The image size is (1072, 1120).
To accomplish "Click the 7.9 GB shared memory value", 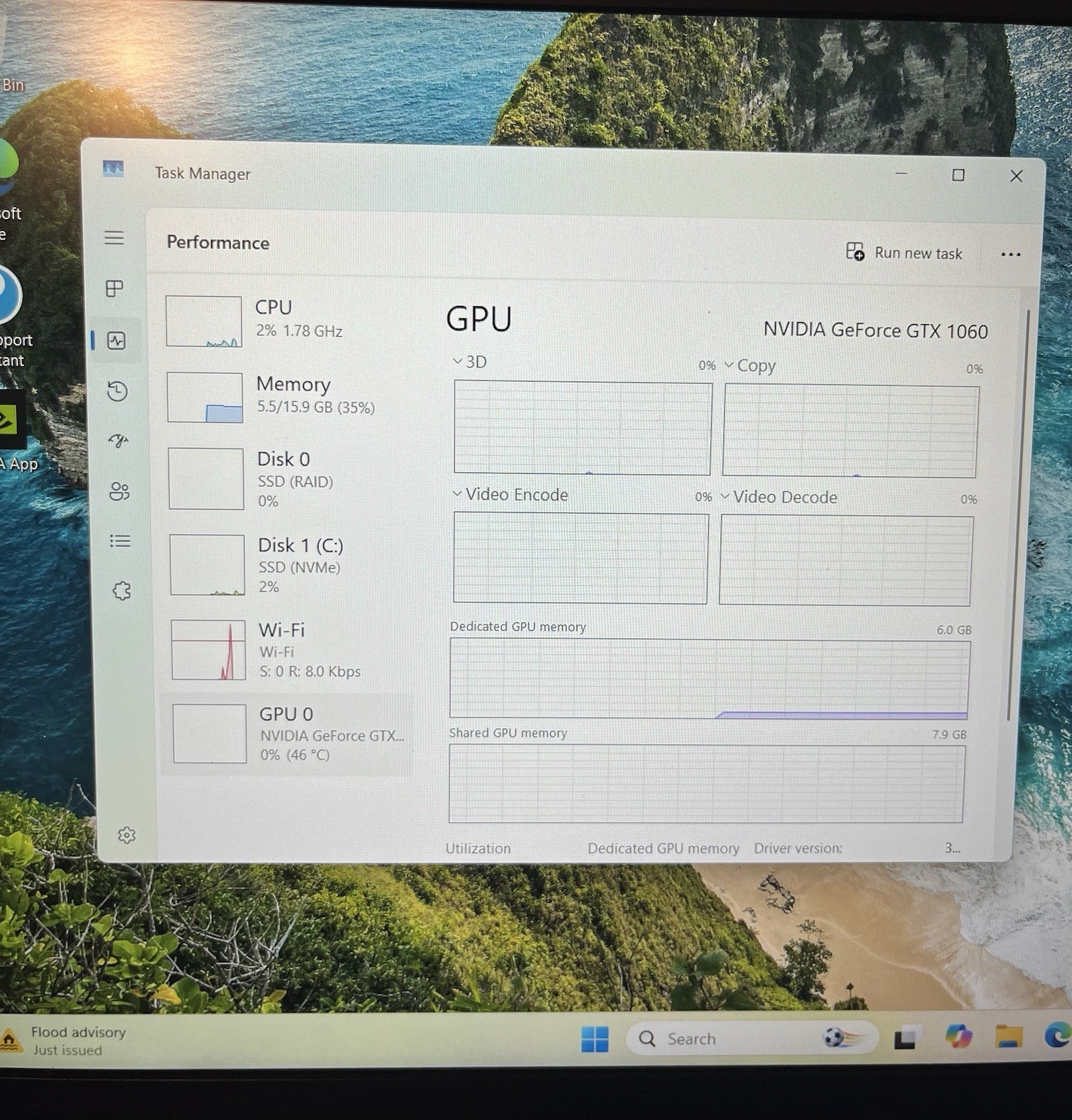I will pos(949,734).
